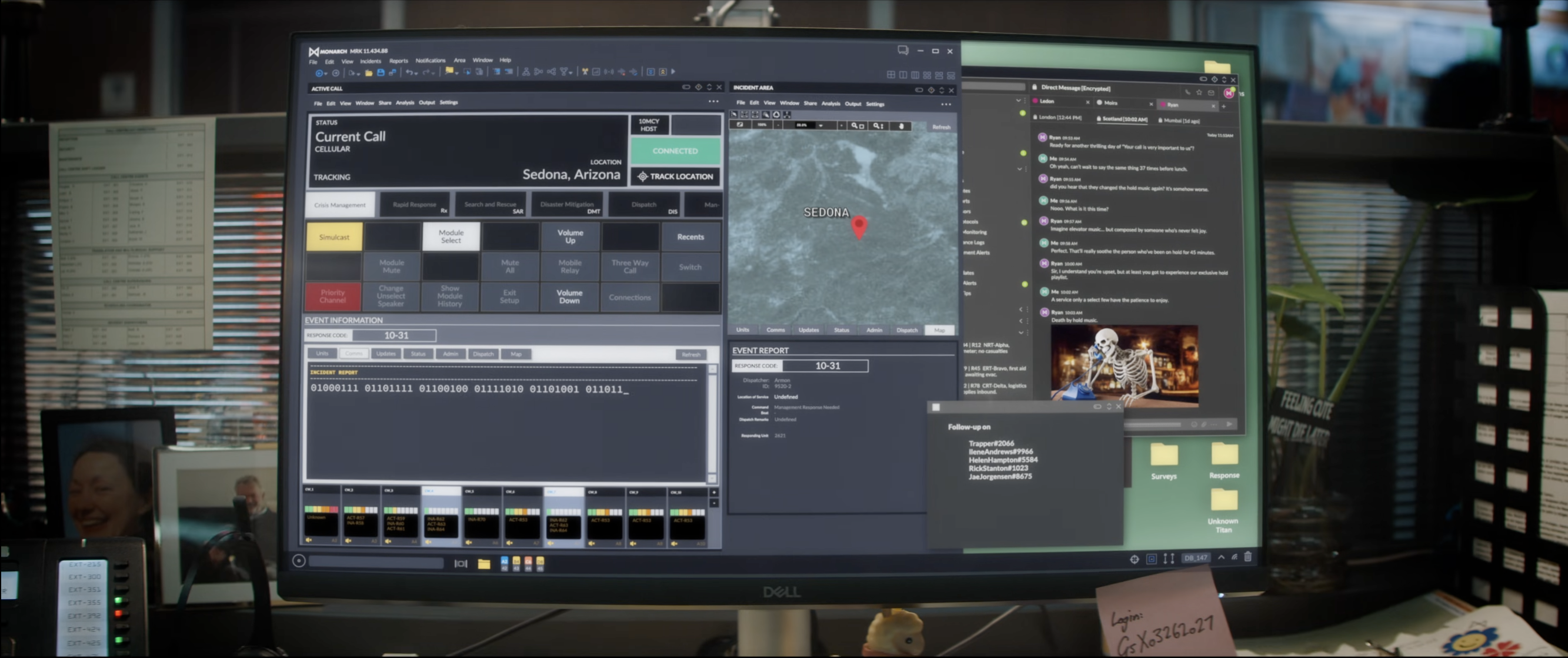Click the pin diamond icon in Active Call header

tap(698, 87)
